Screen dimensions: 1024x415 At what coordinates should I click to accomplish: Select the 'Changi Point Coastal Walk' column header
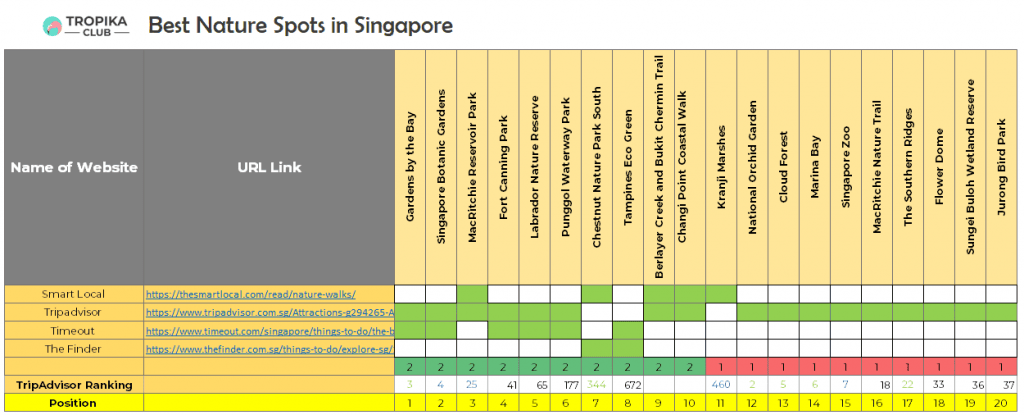690,167
